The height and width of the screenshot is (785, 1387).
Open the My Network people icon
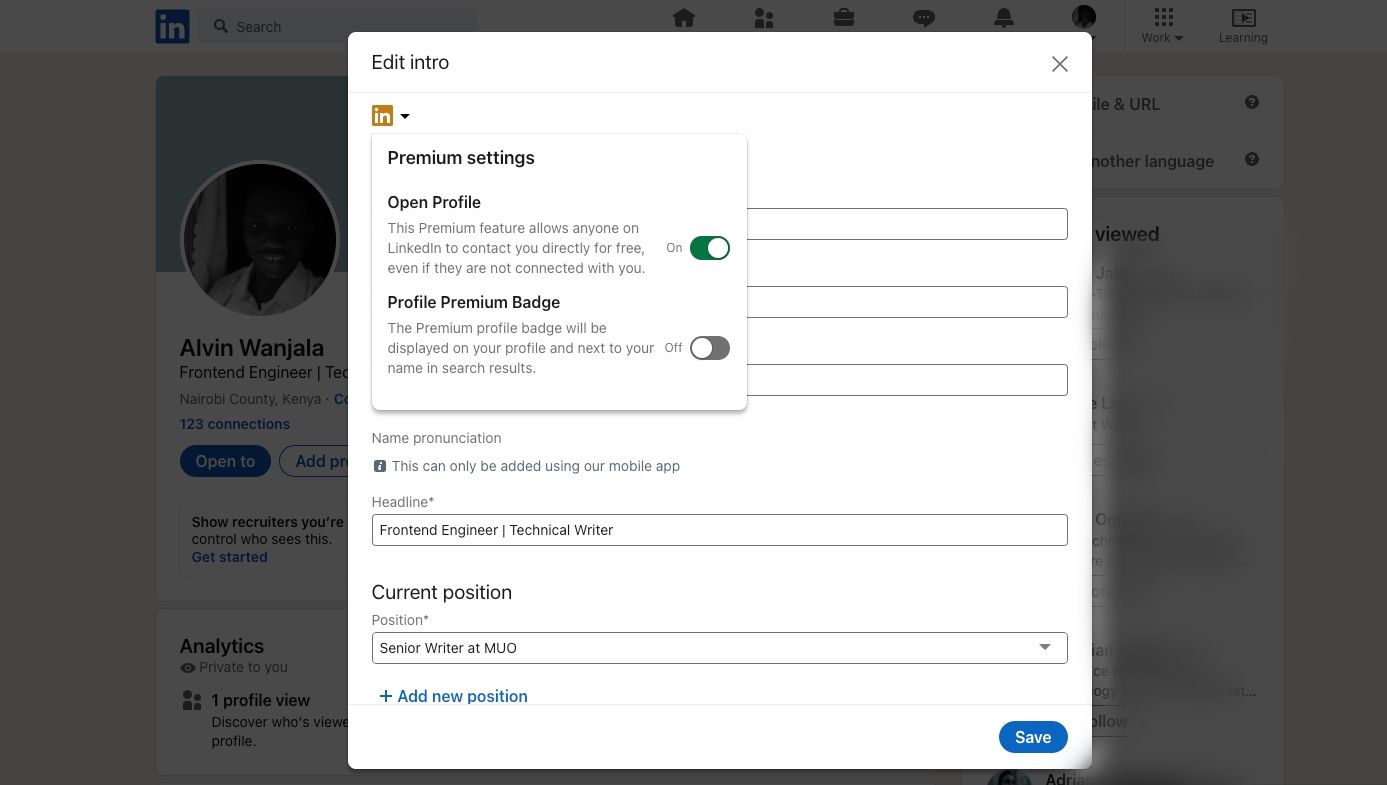(764, 18)
